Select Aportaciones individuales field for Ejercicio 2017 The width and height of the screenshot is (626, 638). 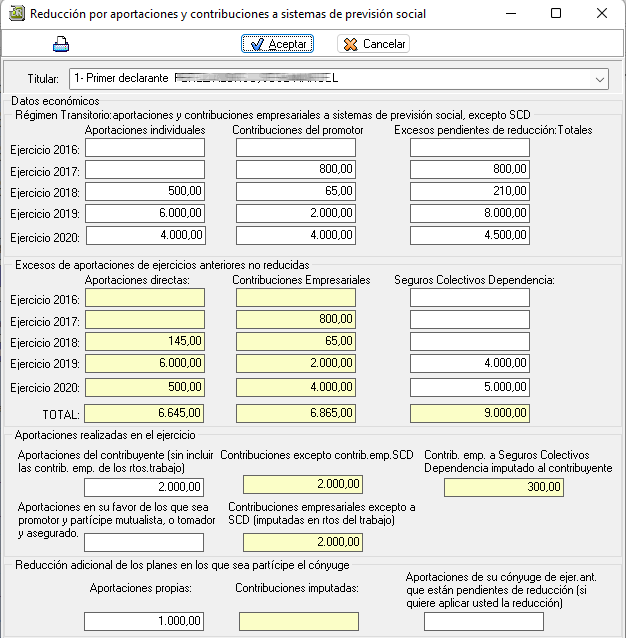pos(145,170)
